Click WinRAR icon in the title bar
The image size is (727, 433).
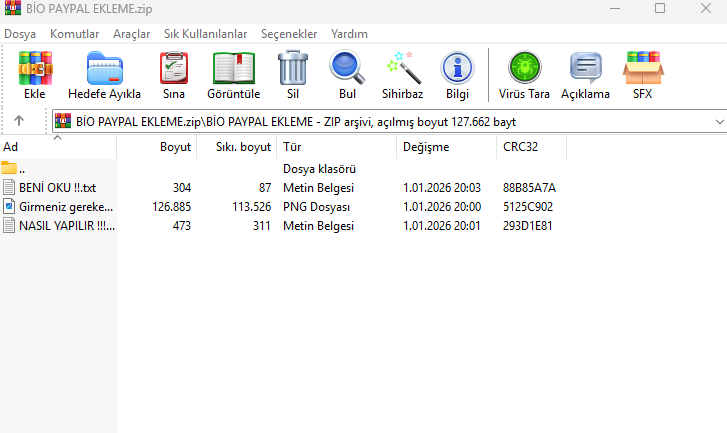[13, 8]
